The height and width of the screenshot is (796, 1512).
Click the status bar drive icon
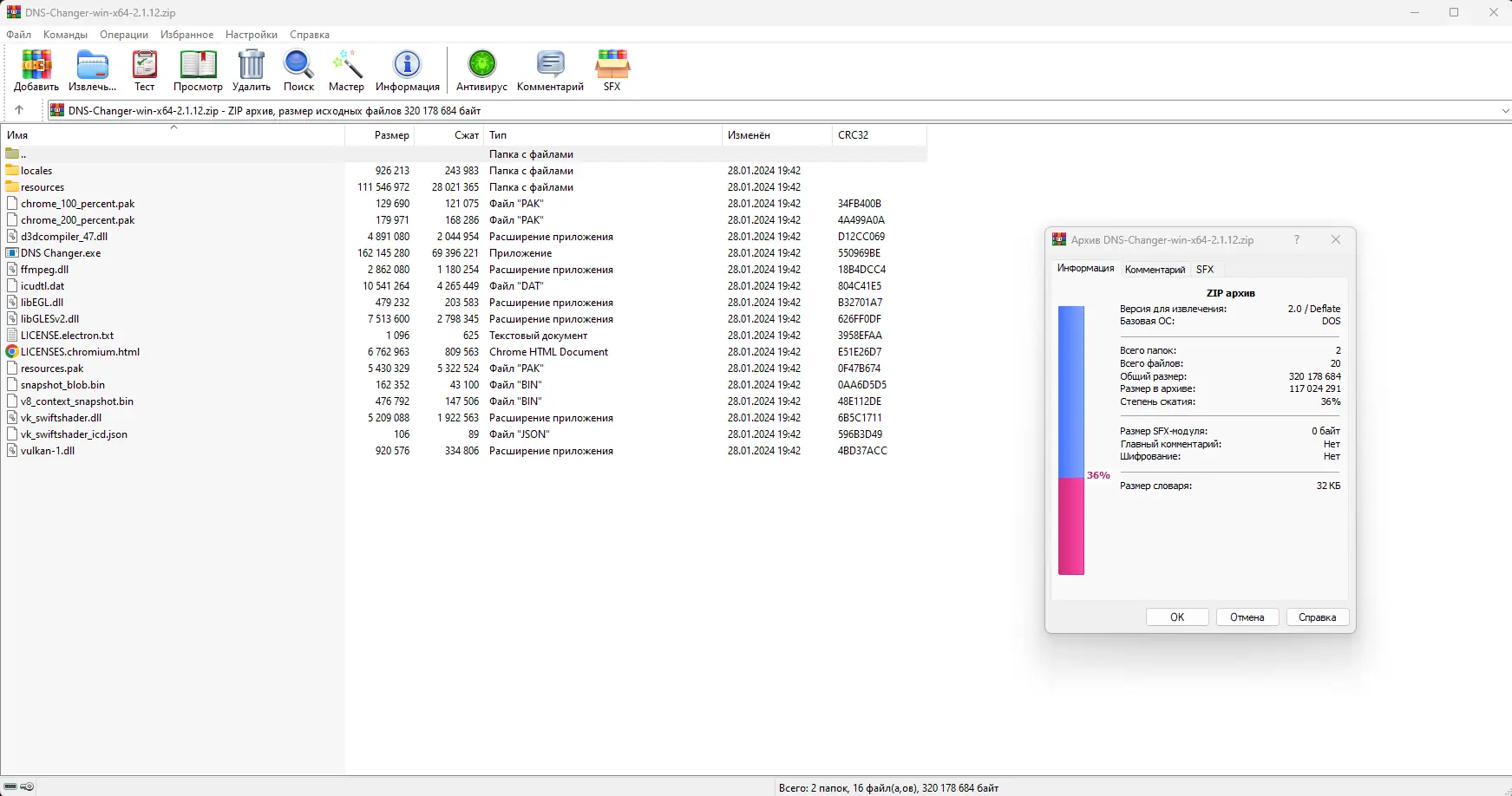coord(10,786)
